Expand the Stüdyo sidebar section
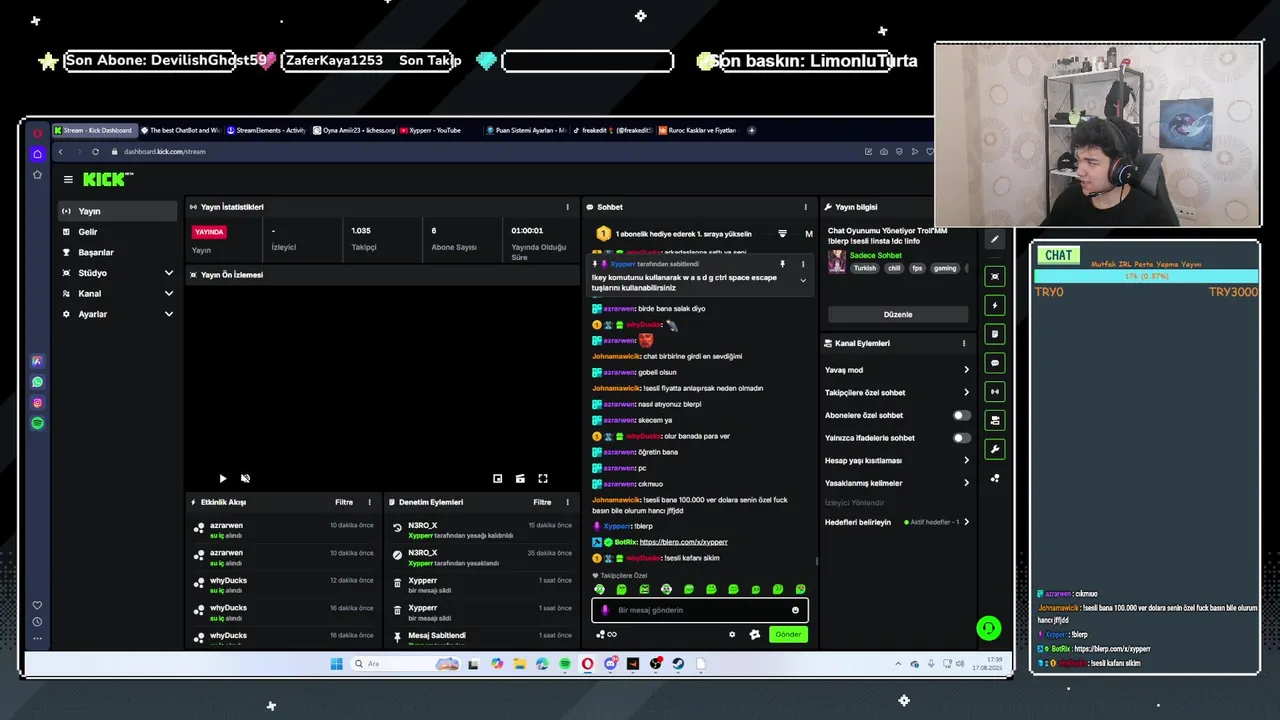1280x720 pixels. coord(117,273)
